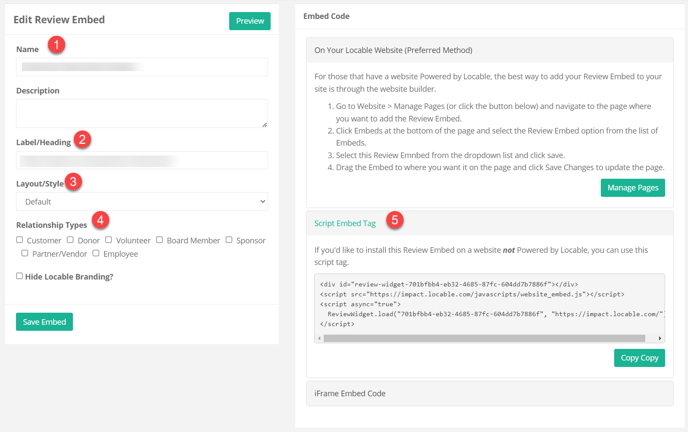Click the Description resize handle corner
Screen dimensions: 688x432
pos(264,125)
